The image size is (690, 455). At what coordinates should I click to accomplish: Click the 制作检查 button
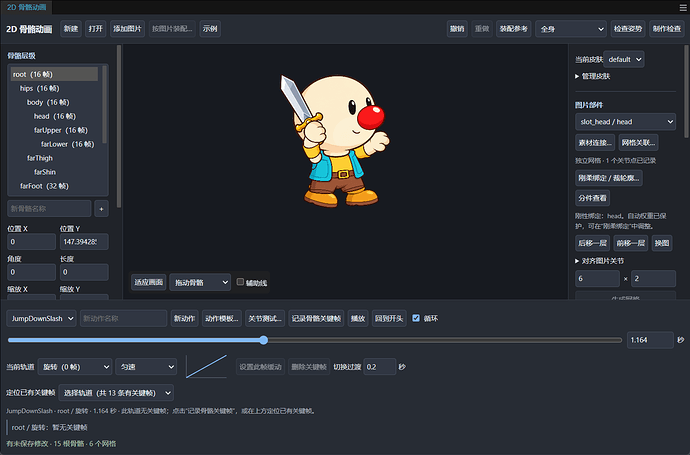click(x=667, y=29)
